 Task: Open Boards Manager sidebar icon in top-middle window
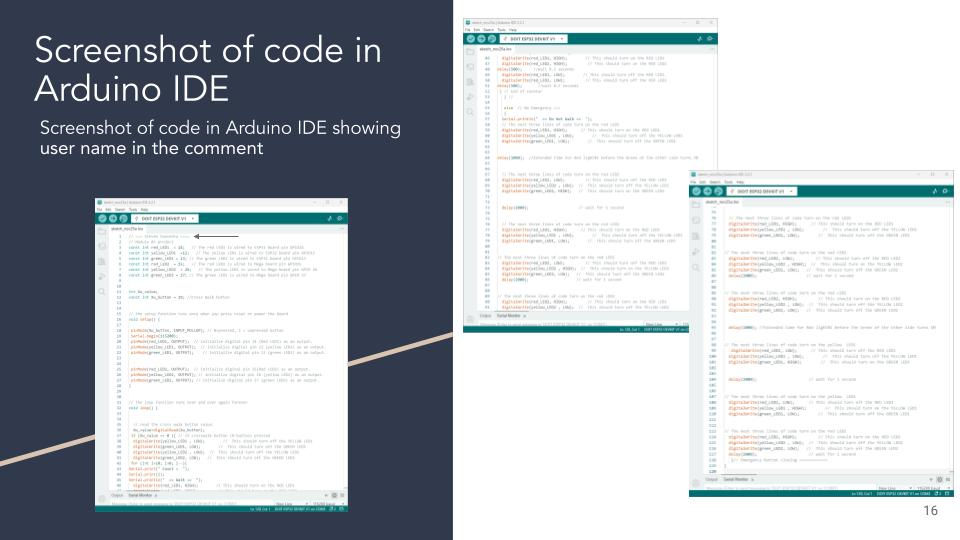[x=470, y=67]
